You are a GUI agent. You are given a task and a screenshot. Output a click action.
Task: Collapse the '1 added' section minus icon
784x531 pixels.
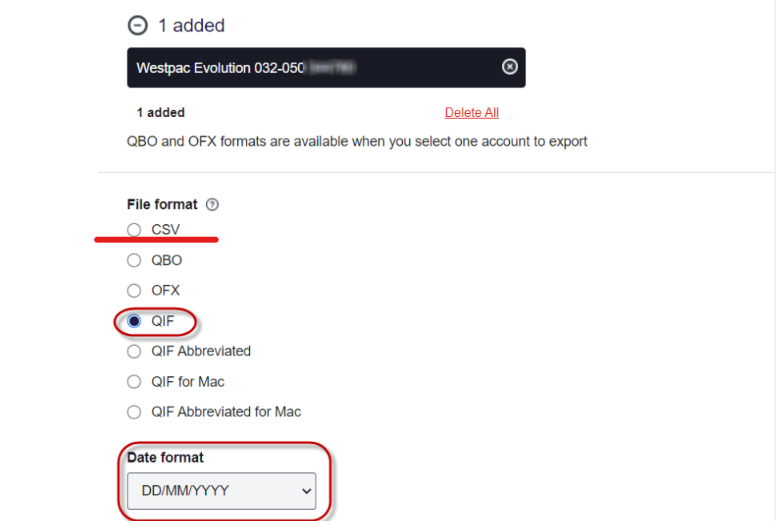coord(137,26)
